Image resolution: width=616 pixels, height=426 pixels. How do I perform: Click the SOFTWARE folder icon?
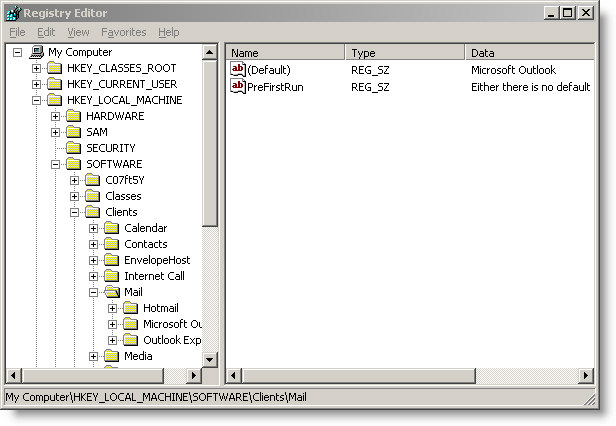pyautogui.click(x=73, y=164)
